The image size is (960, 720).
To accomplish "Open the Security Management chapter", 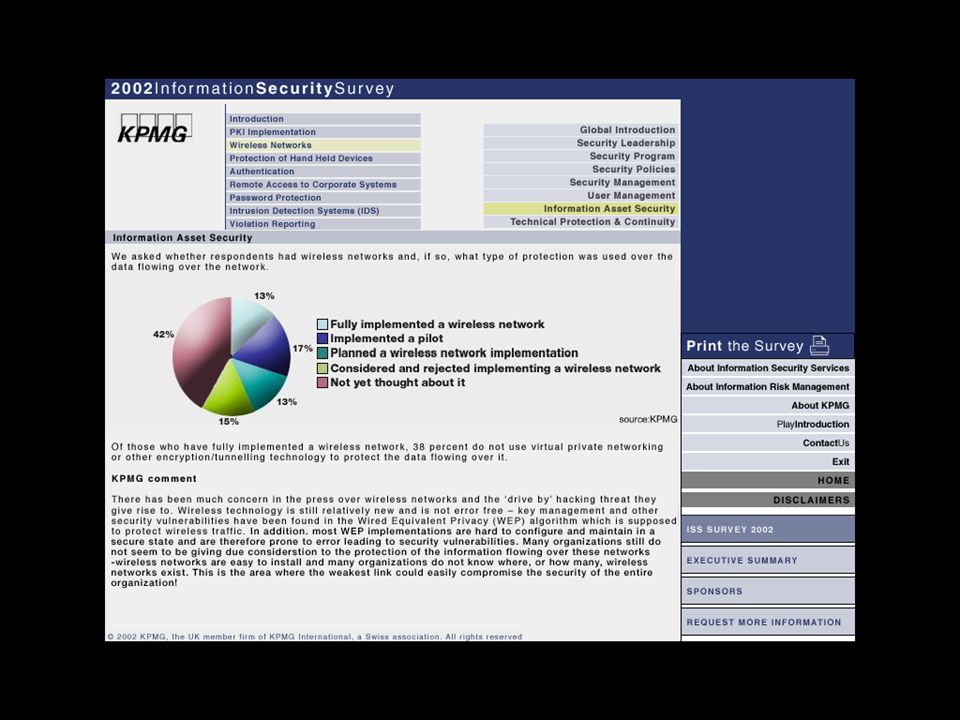I will (x=580, y=182).
